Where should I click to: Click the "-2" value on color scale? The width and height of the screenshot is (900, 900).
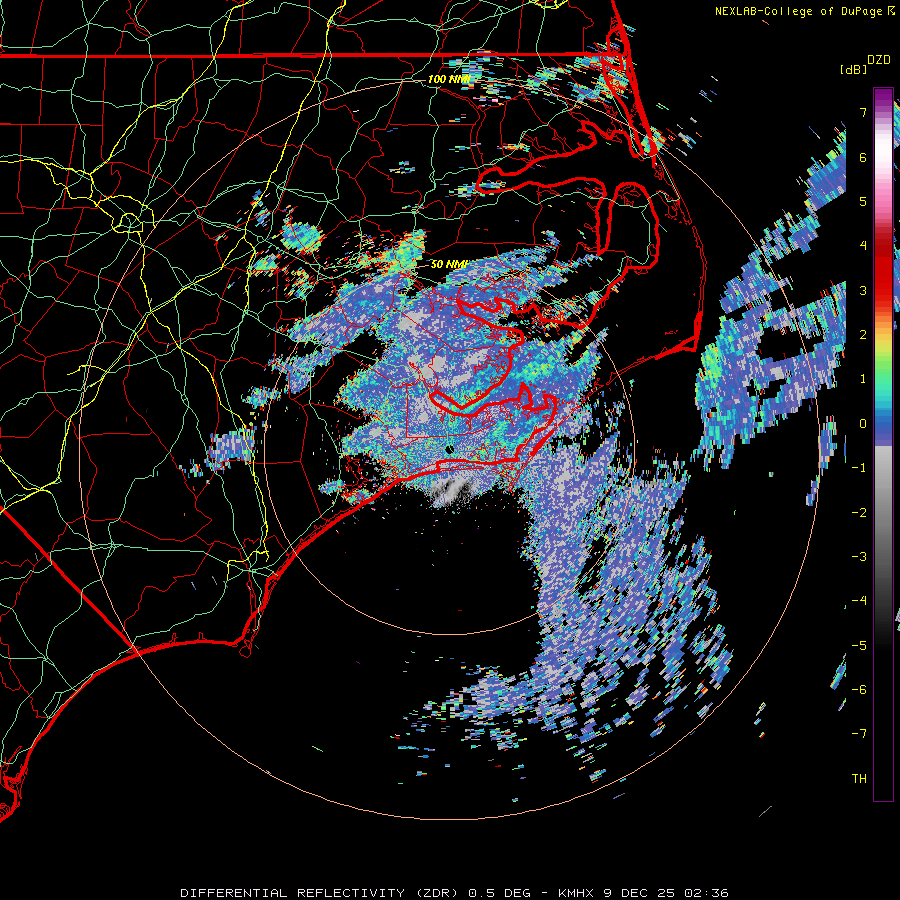click(859, 513)
